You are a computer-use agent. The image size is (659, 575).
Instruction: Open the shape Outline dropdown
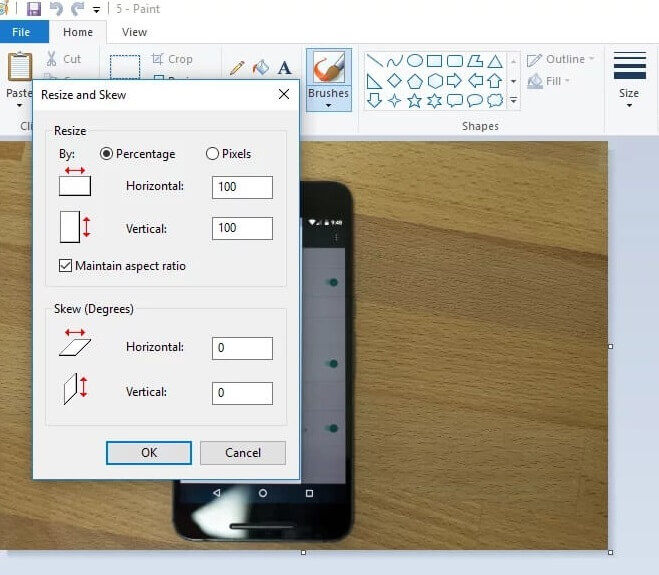[x=561, y=59]
